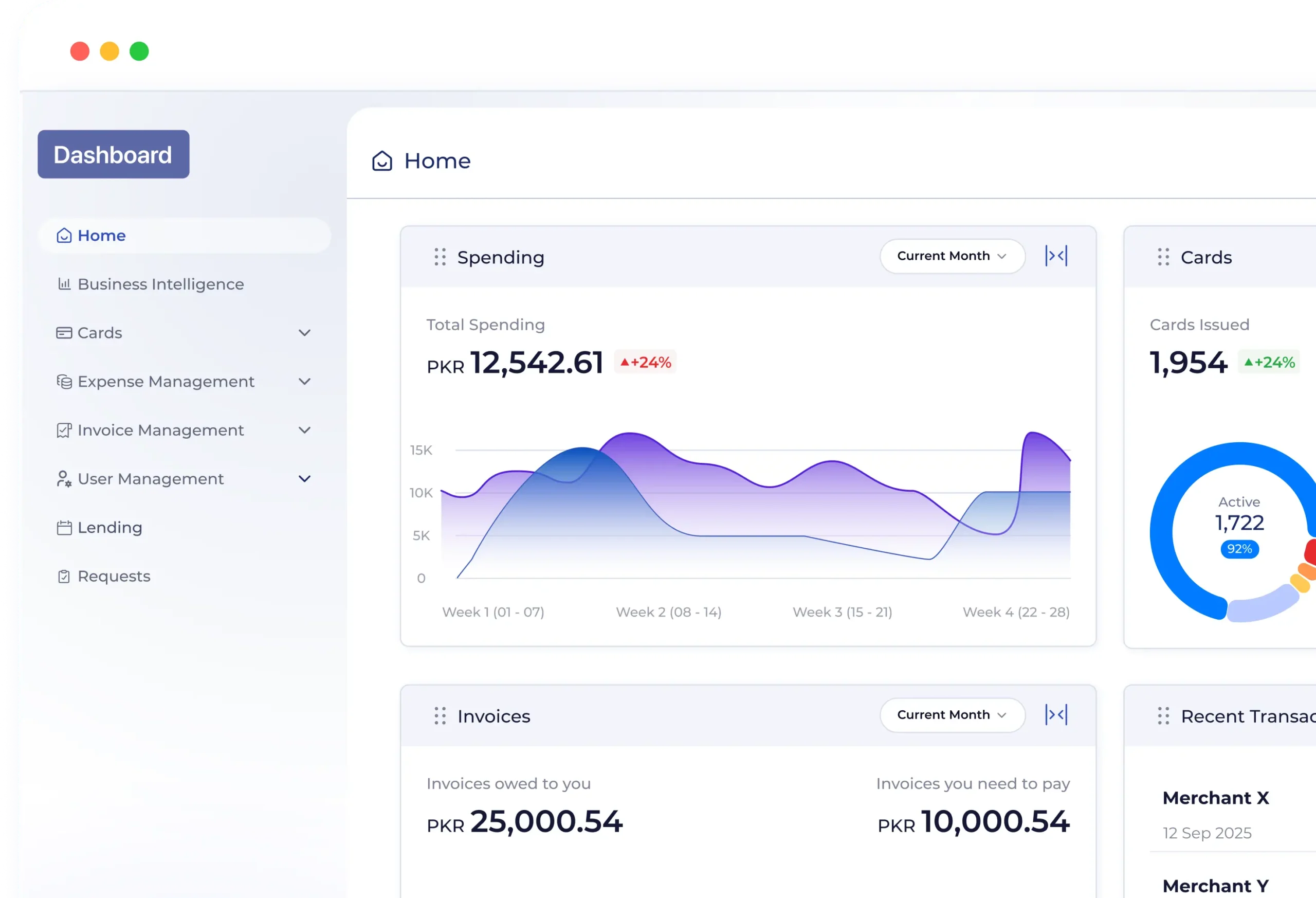Collapse the Invoices widget using its icon
This screenshot has width=1316, height=898.
[x=1056, y=715]
